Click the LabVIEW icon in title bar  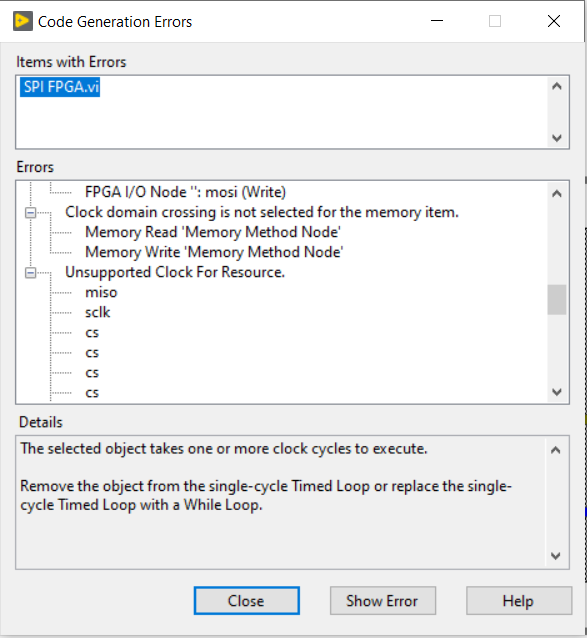[x=22, y=21]
